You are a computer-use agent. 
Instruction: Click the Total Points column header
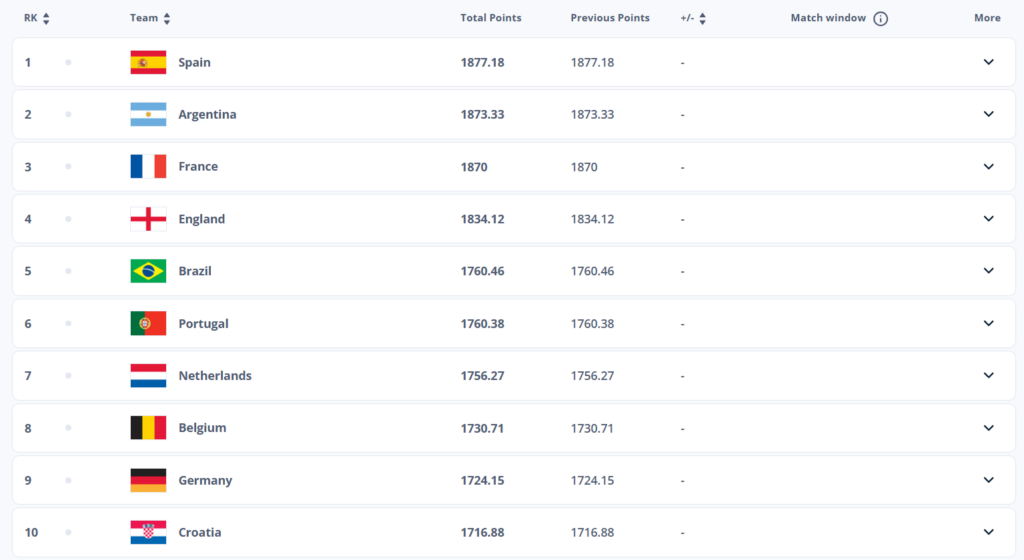coord(490,18)
